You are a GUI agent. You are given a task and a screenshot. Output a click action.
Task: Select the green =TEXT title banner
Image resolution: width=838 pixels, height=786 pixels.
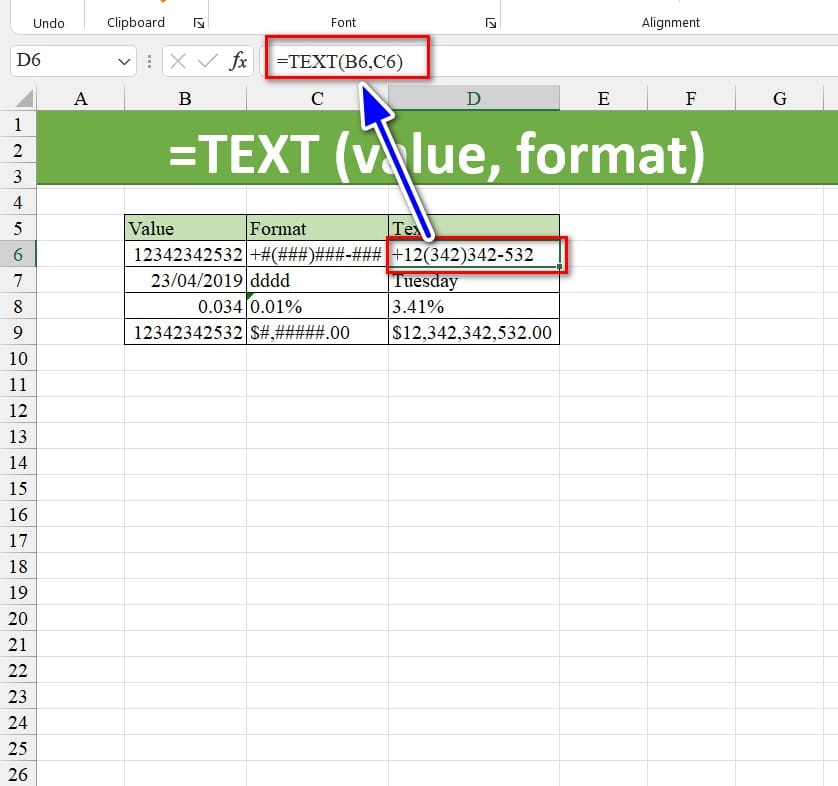[x=436, y=151]
